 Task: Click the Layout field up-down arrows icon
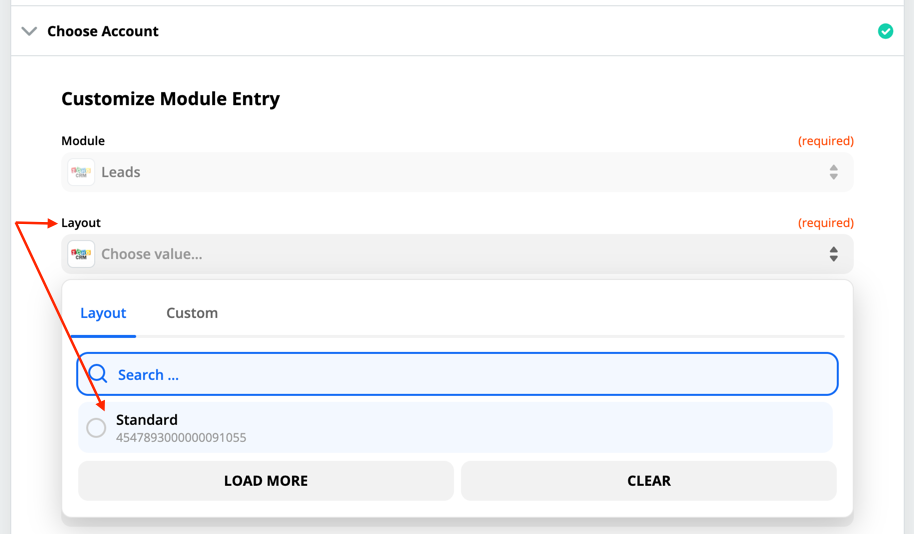pyautogui.click(x=834, y=254)
